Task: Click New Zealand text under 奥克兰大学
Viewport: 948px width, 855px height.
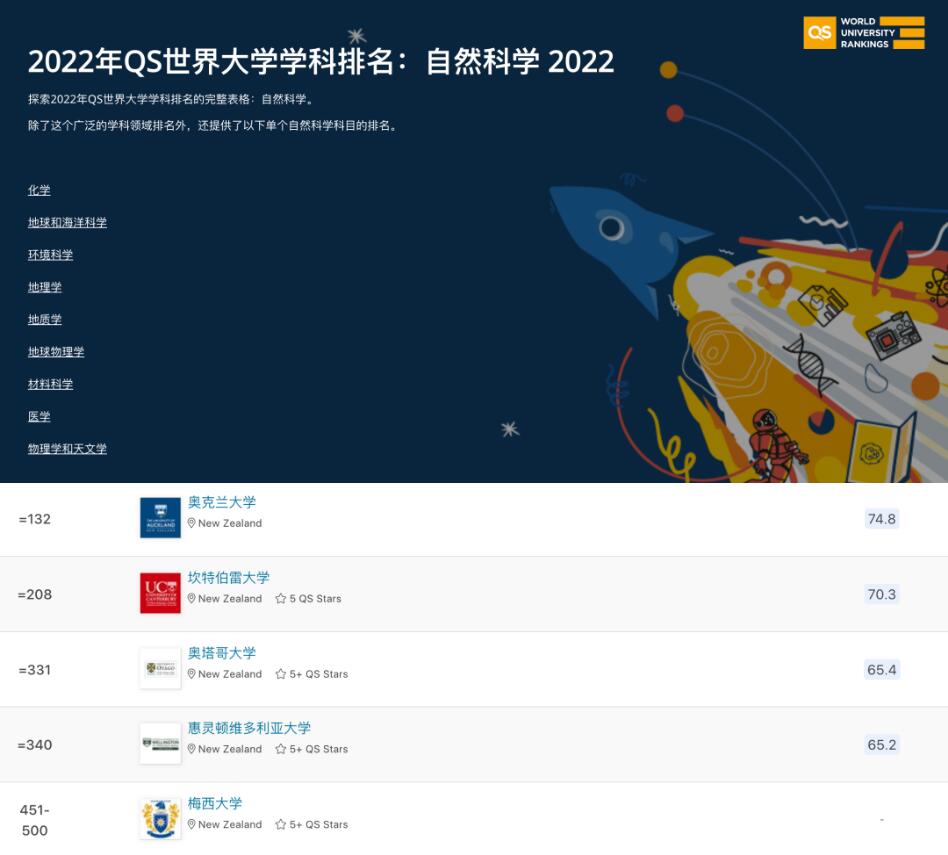Action: pos(230,524)
